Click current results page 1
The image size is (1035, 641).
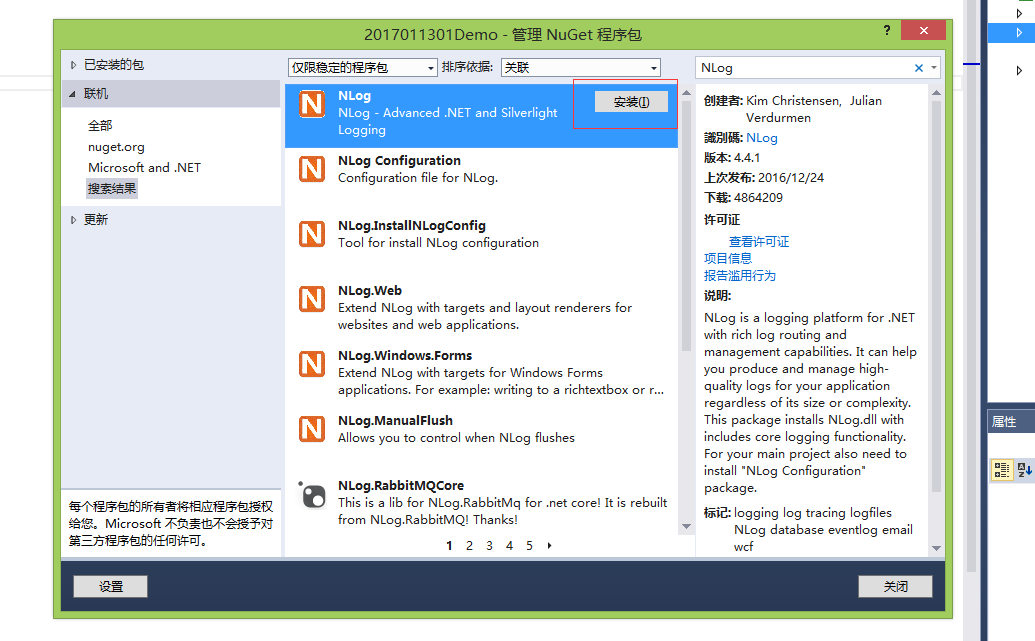click(450, 546)
